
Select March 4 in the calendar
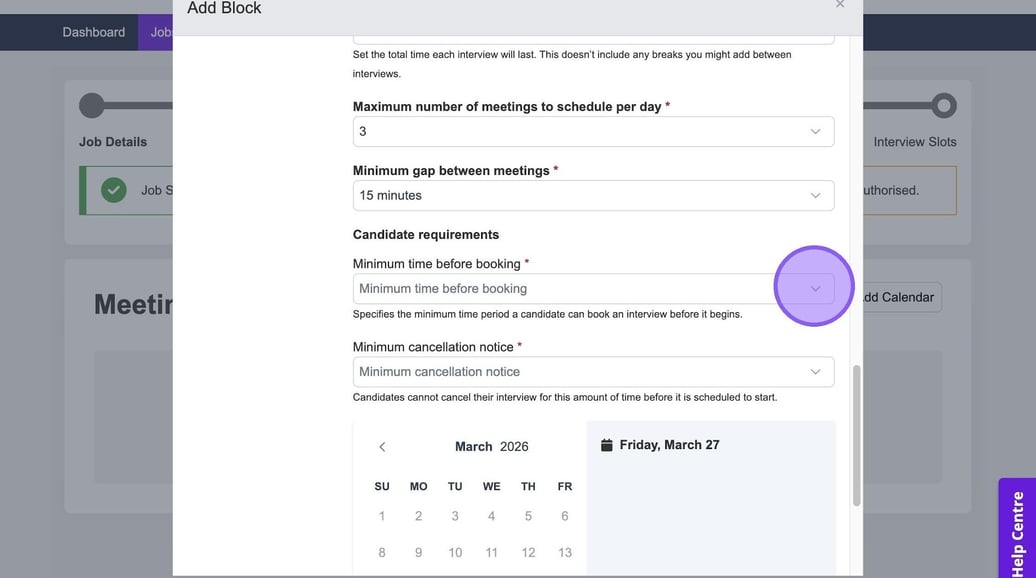(491, 516)
